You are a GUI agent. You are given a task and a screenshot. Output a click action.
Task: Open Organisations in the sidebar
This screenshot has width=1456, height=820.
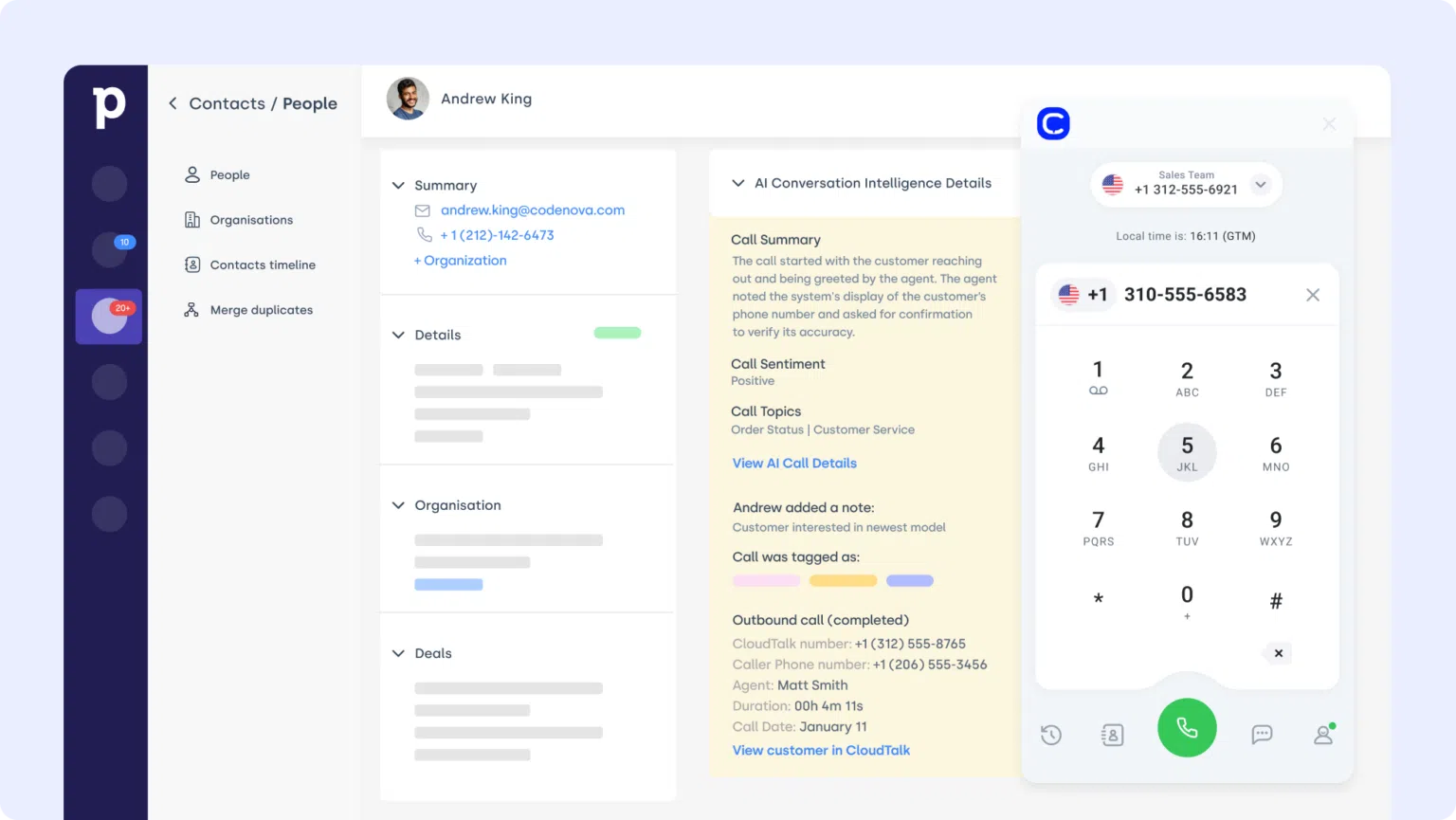[251, 220]
